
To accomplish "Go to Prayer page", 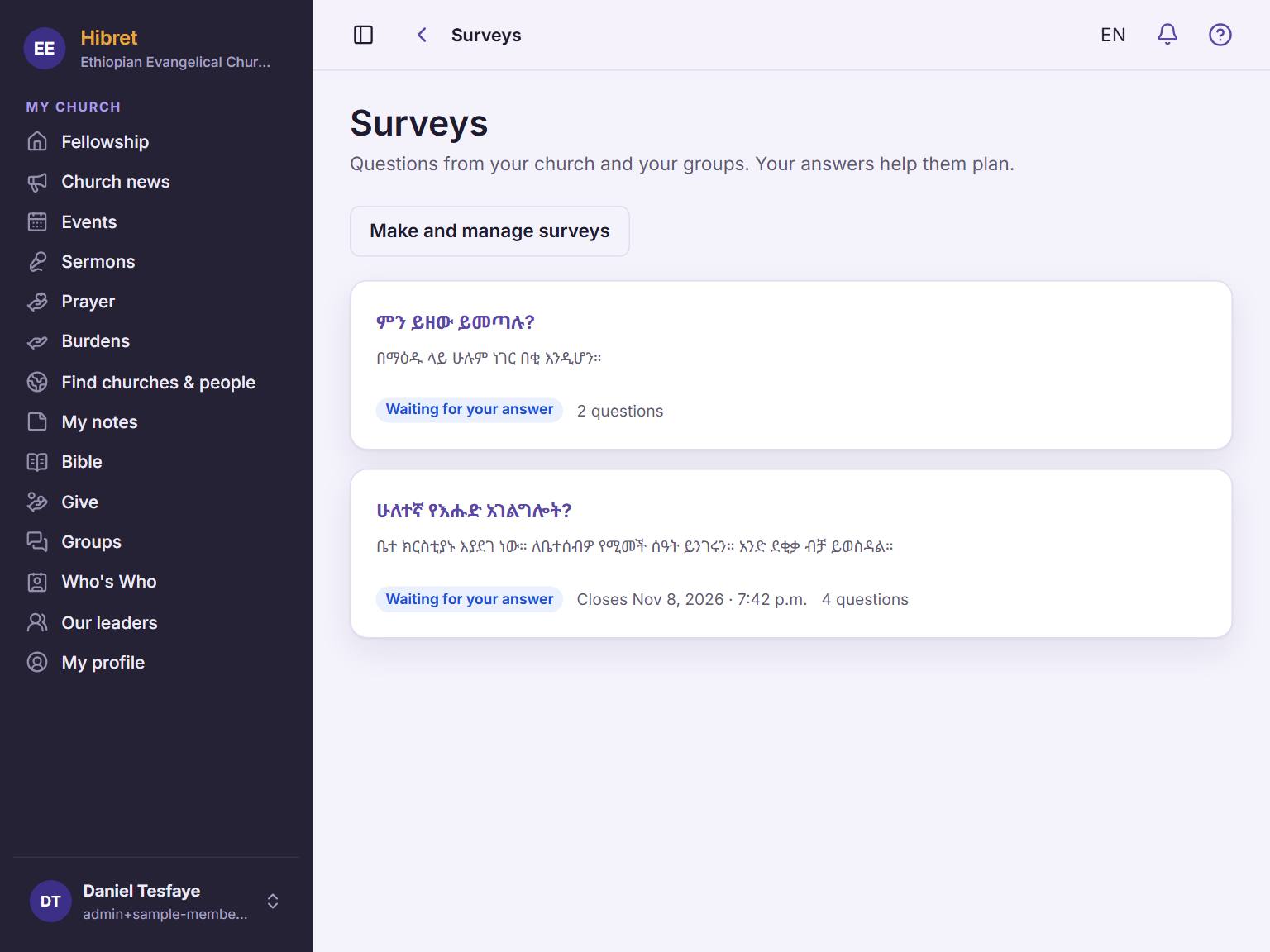I will pyautogui.click(x=156, y=302).
